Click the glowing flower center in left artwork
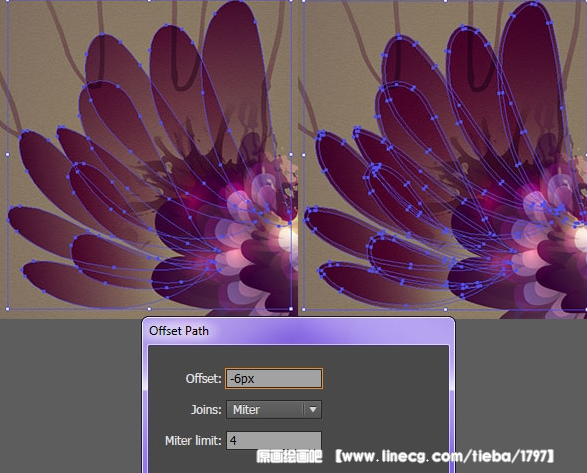This screenshot has height=473, width=587. click(x=285, y=237)
